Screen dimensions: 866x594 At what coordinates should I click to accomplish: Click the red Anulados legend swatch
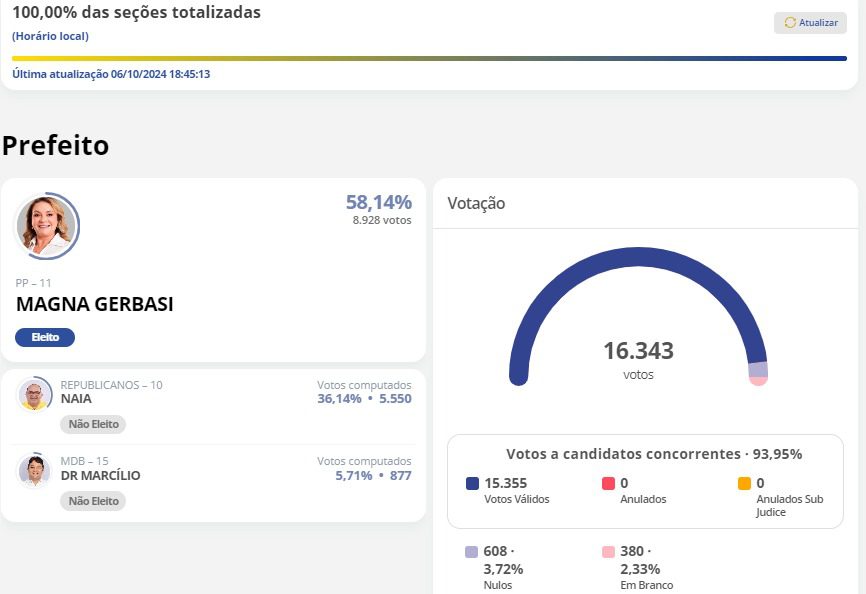(608, 484)
